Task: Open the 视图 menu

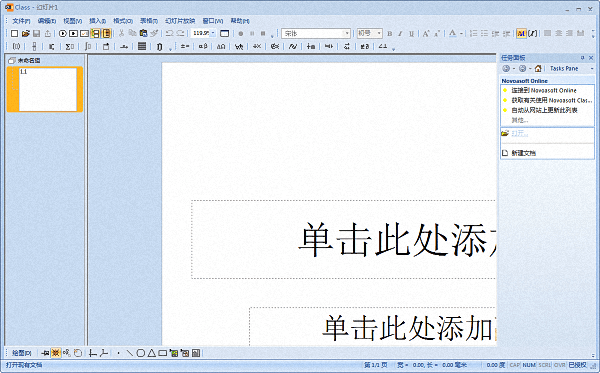Action: pos(72,21)
